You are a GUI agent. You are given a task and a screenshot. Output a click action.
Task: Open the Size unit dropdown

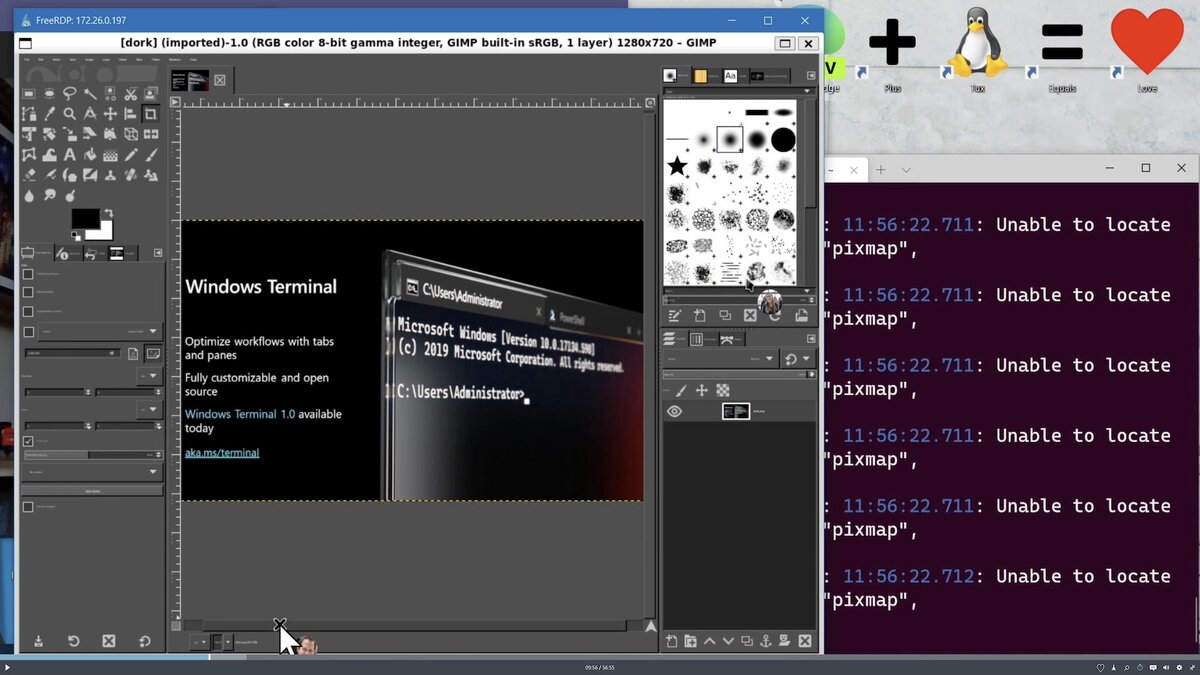point(149,409)
